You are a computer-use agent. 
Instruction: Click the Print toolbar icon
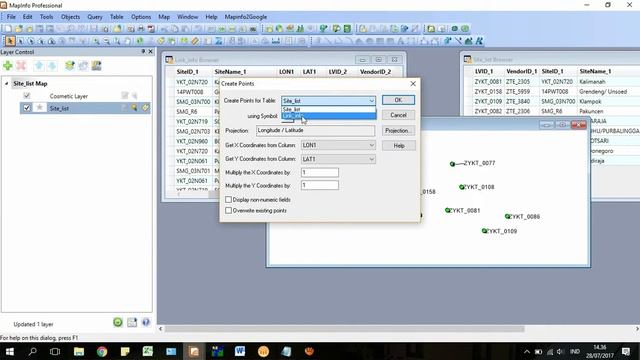pyautogui.click(x=141, y=29)
